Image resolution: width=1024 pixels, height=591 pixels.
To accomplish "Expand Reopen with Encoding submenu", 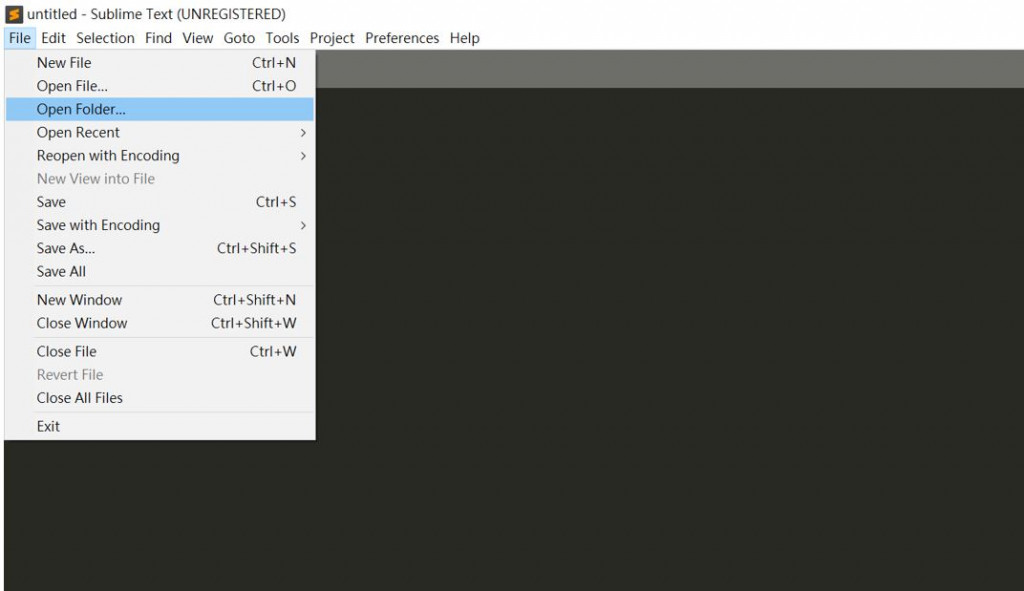I will pyautogui.click(x=159, y=155).
